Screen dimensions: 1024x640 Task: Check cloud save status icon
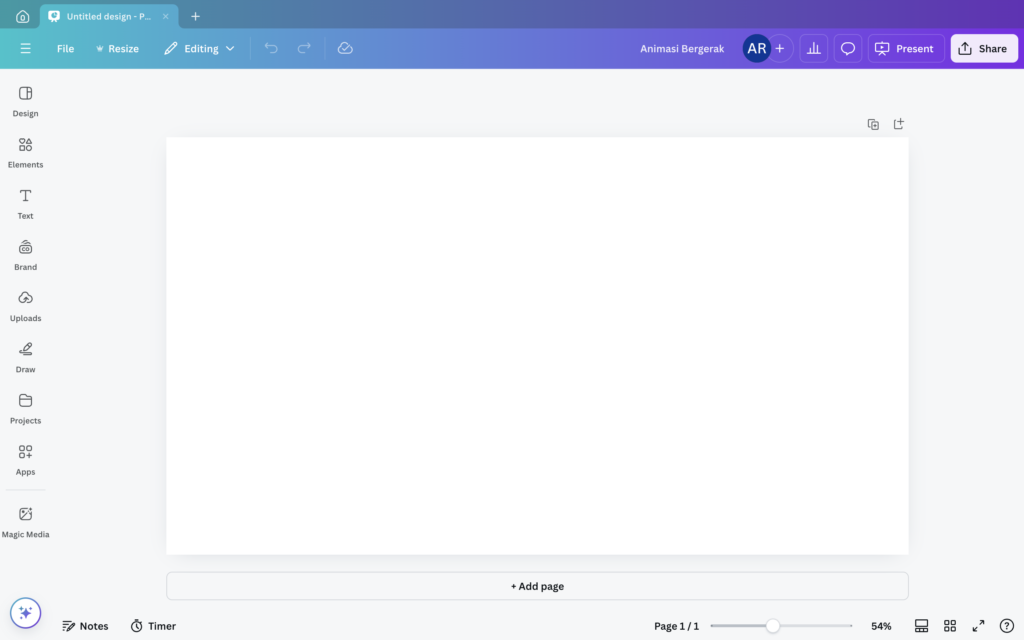pyautogui.click(x=345, y=48)
